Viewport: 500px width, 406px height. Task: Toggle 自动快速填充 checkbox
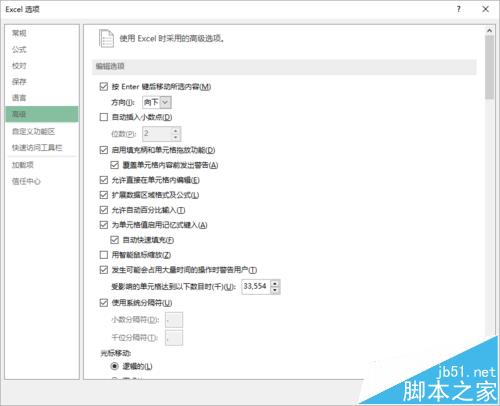point(114,240)
